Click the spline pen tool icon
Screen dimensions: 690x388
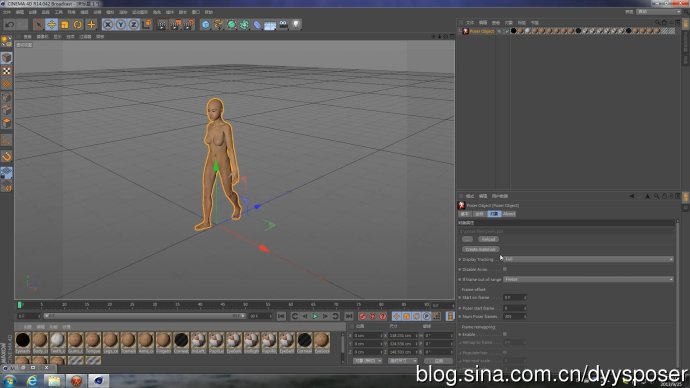coord(218,25)
